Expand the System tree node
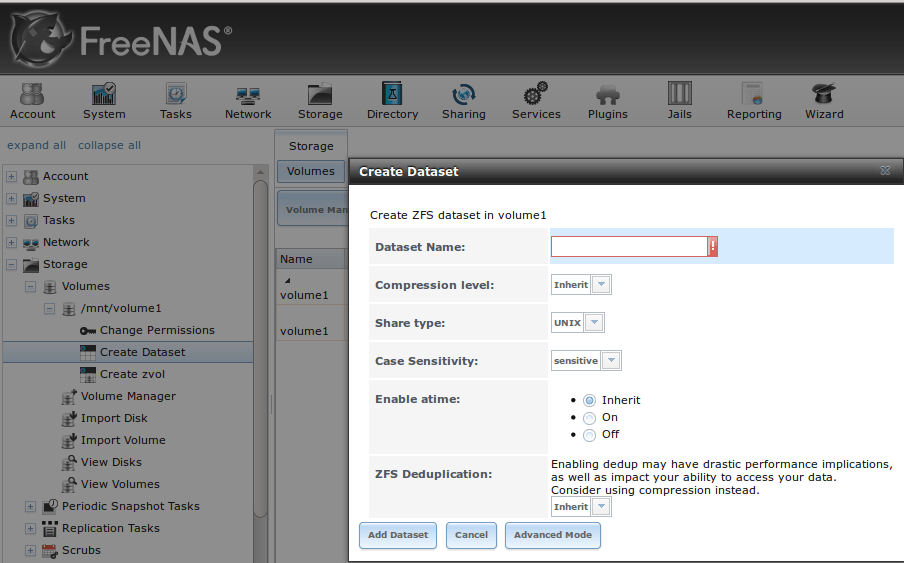 point(12,198)
